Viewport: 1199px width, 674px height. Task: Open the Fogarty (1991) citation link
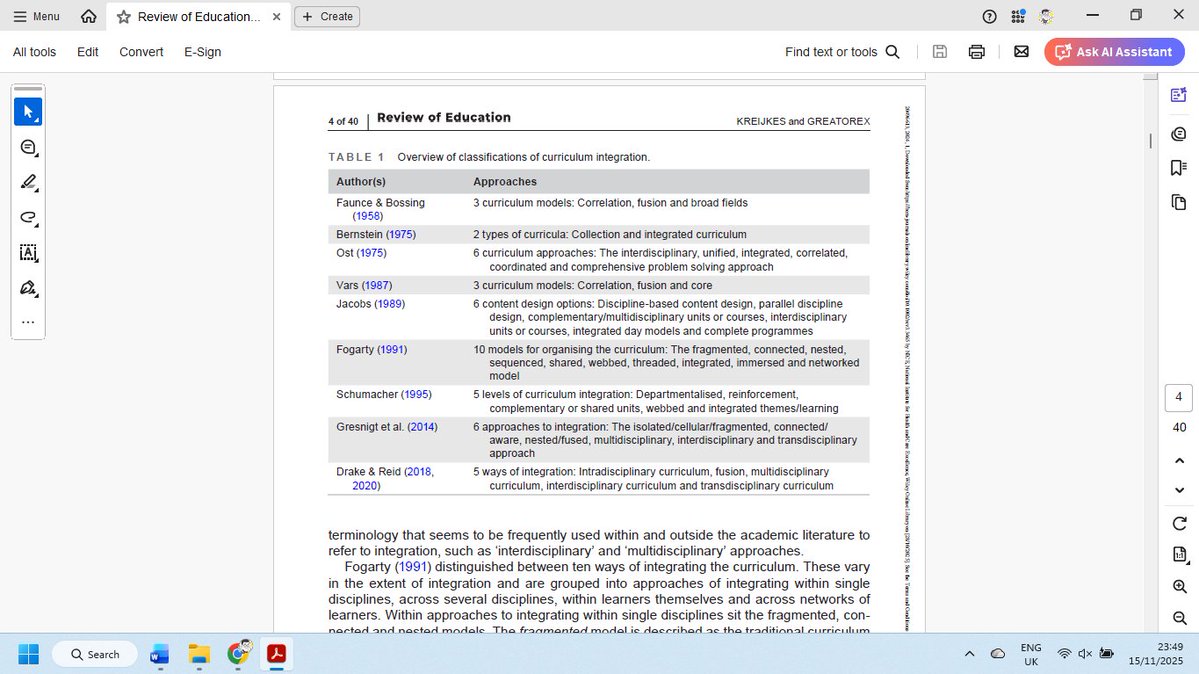point(412,566)
